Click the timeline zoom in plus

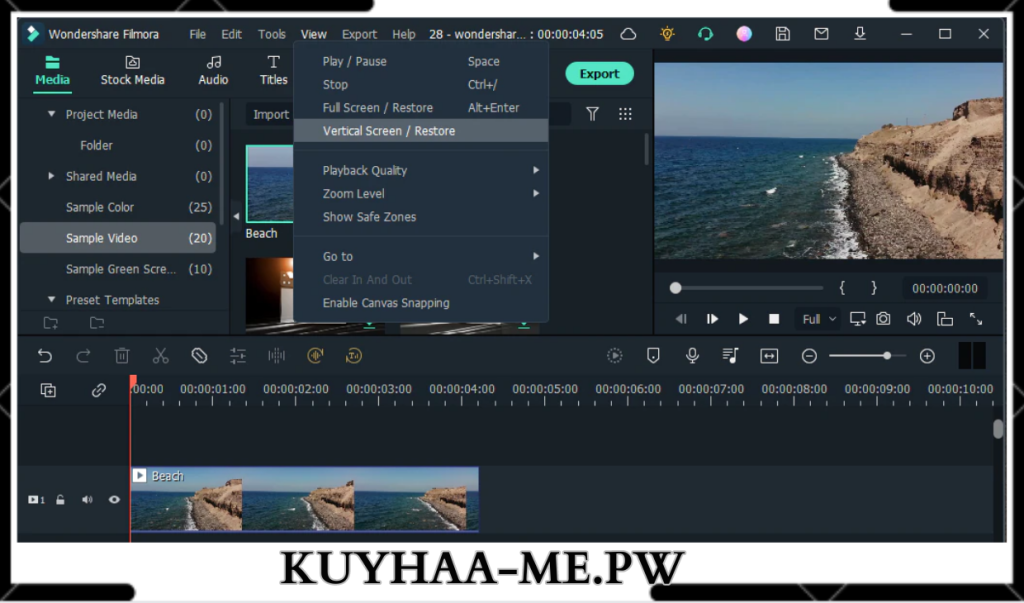tap(927, 356)
